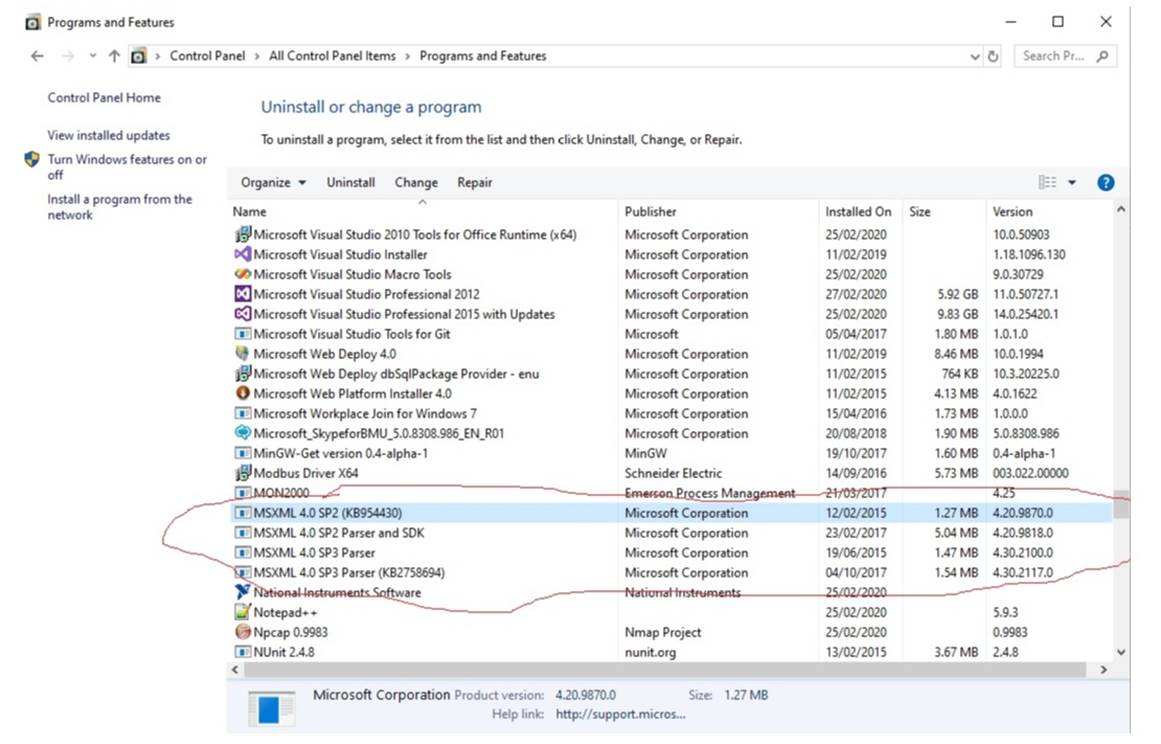Viewport: 1161px width, 744px height.
Task: Click the Visual Studio Installer icon
Action: click(242, 255)
